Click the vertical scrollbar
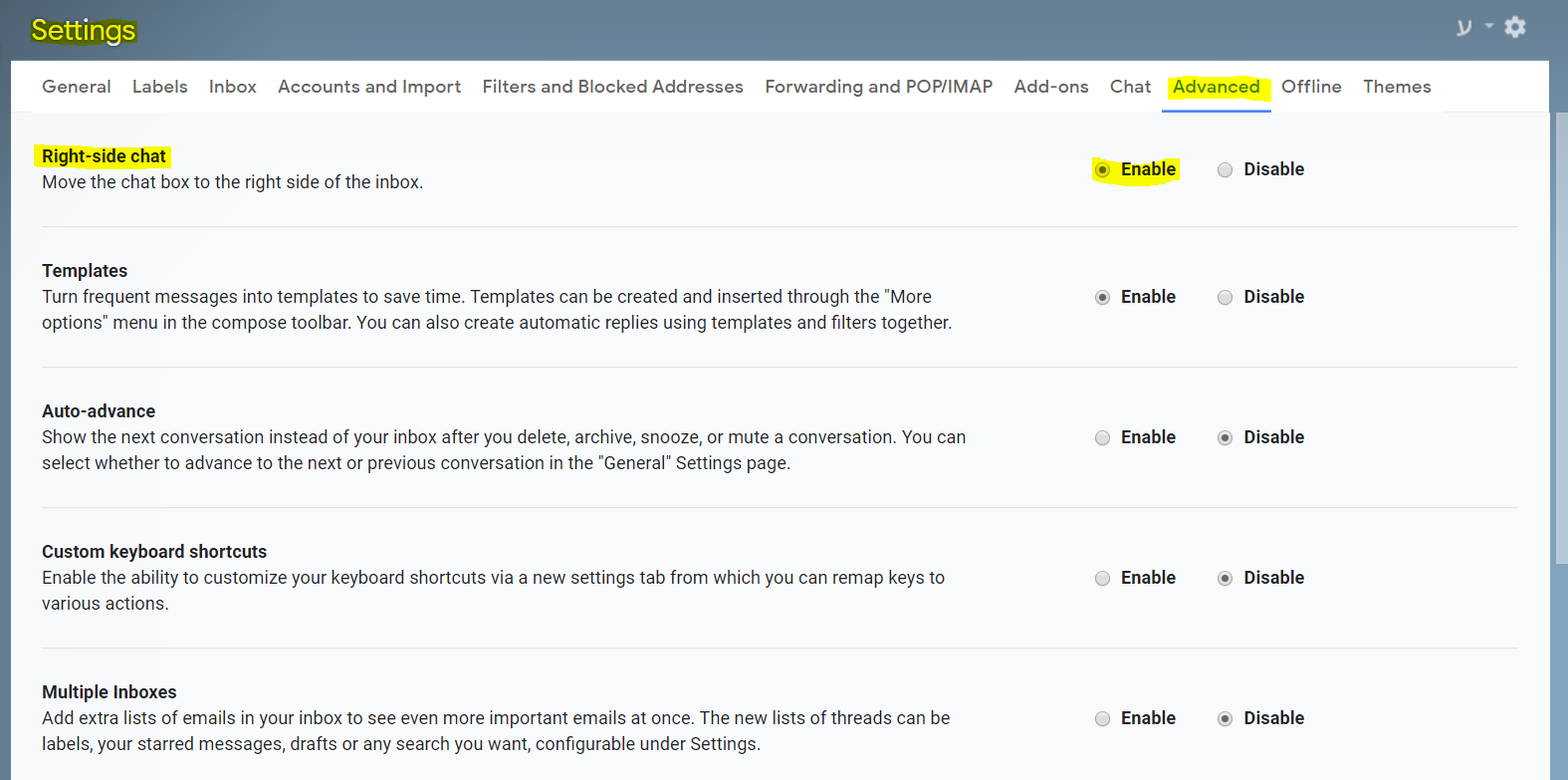 point(1560,339)
